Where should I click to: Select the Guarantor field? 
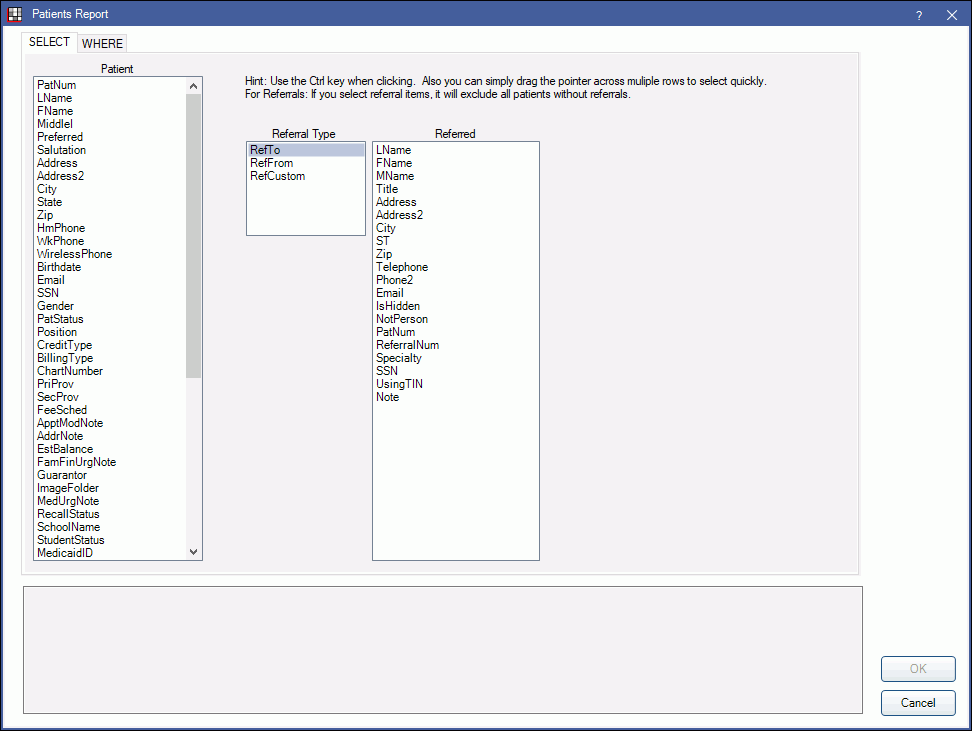click(110, 476)
